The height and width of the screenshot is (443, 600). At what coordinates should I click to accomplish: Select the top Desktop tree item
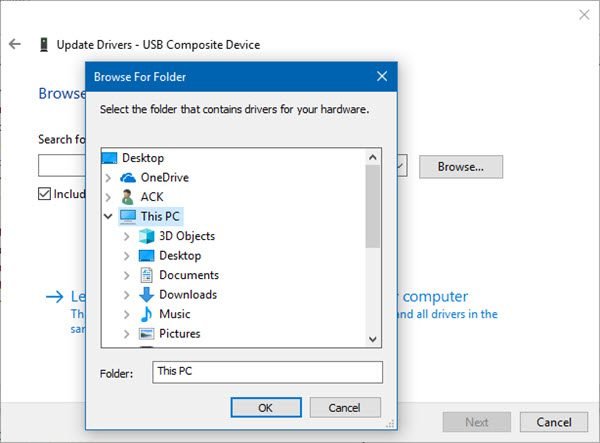[133, 158]
